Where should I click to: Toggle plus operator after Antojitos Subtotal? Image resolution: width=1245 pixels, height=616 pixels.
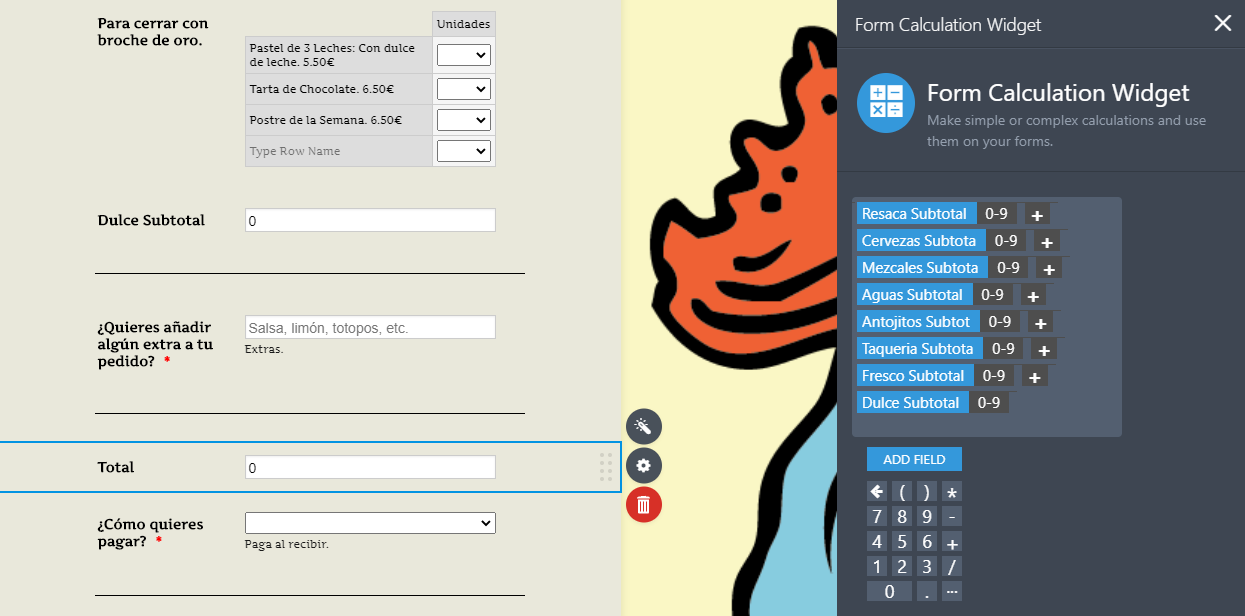pos(1040,323)
